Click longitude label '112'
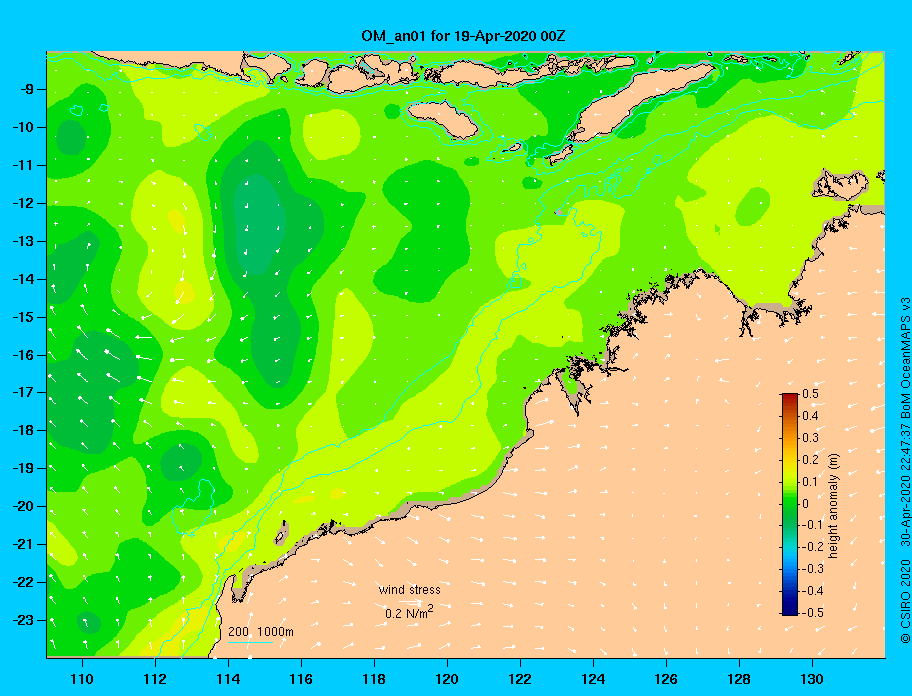The height and width of the screenshot is (696, 912). click(155, 679)
